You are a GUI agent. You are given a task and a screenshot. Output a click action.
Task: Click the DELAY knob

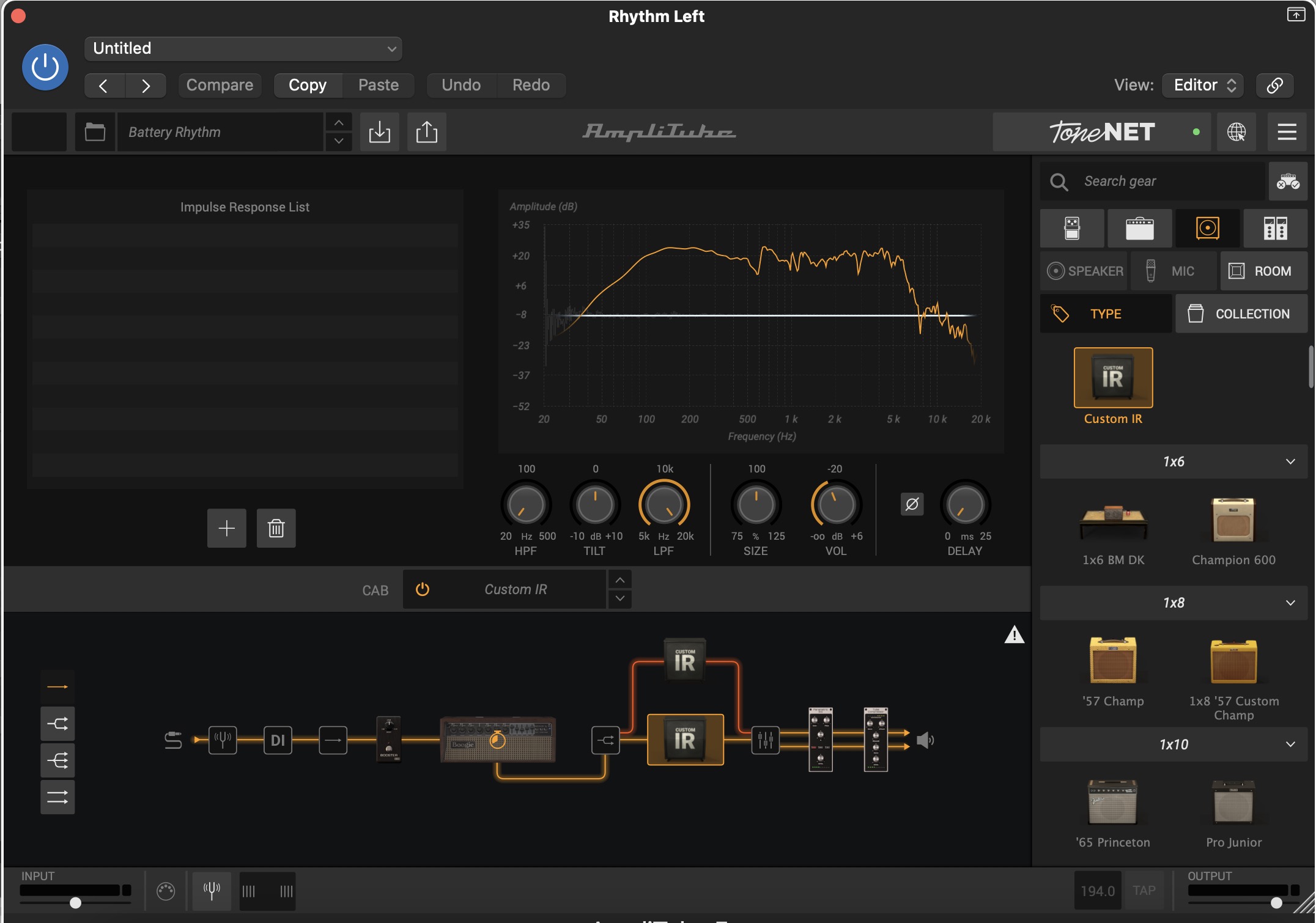coord(965,505)
